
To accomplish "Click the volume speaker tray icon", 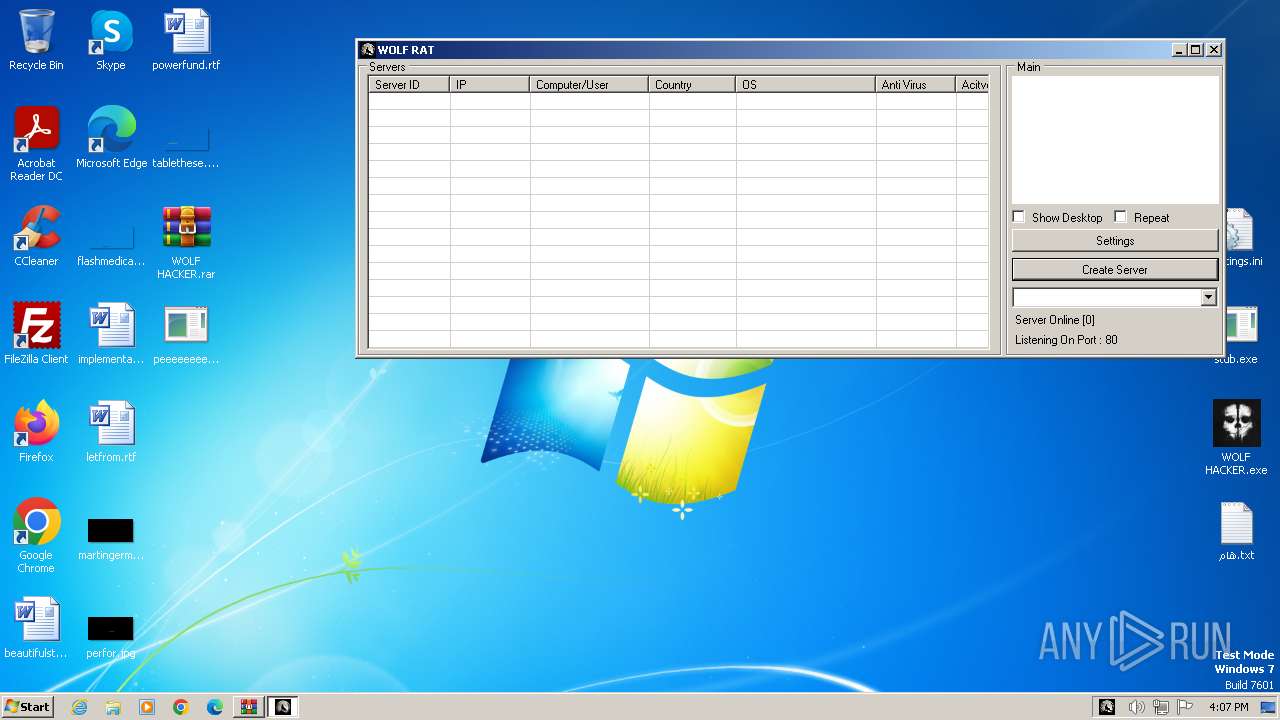I will [1136, 707].
